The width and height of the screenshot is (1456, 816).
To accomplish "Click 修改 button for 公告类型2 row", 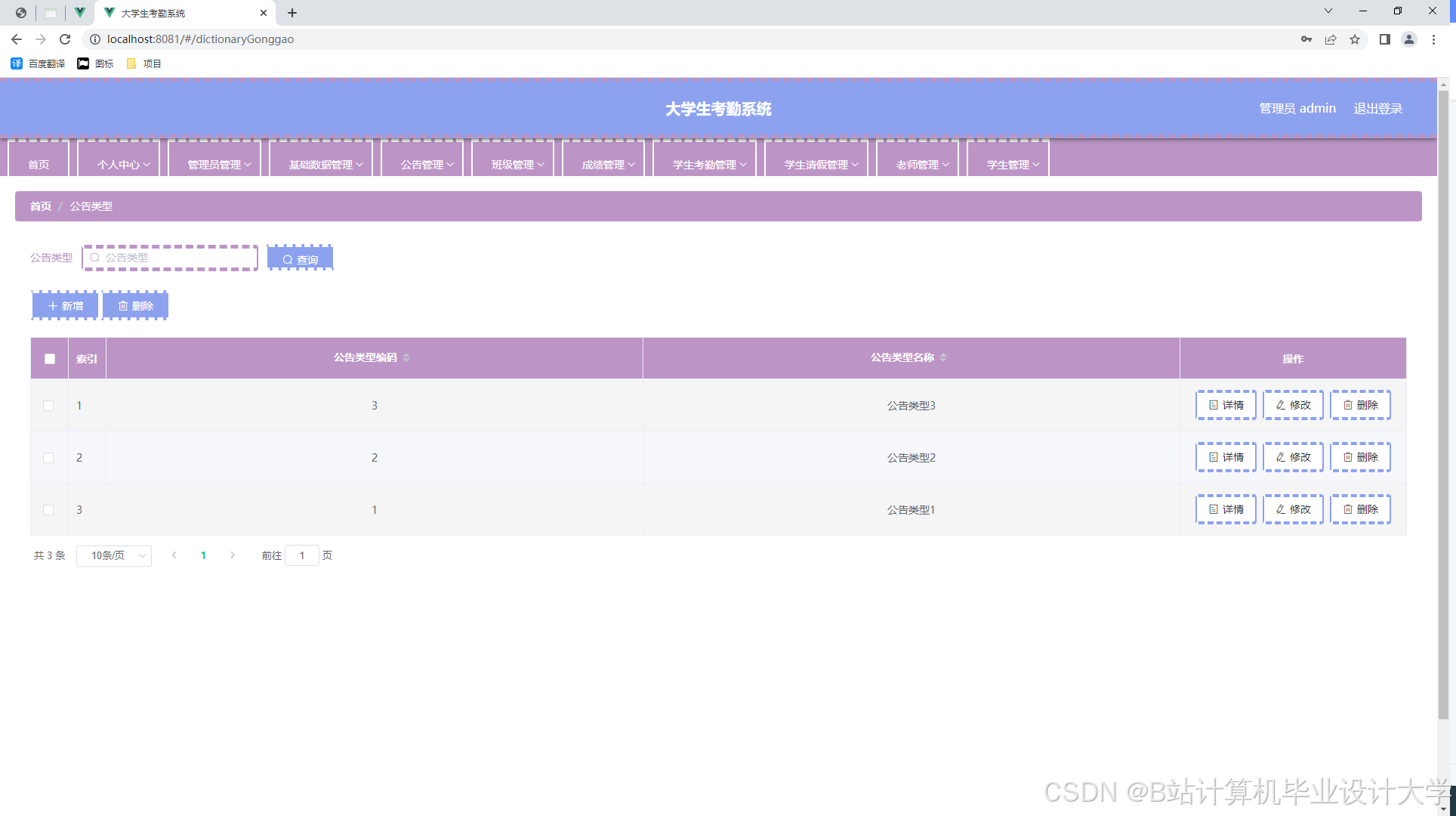I will [x=1293, y=457].
